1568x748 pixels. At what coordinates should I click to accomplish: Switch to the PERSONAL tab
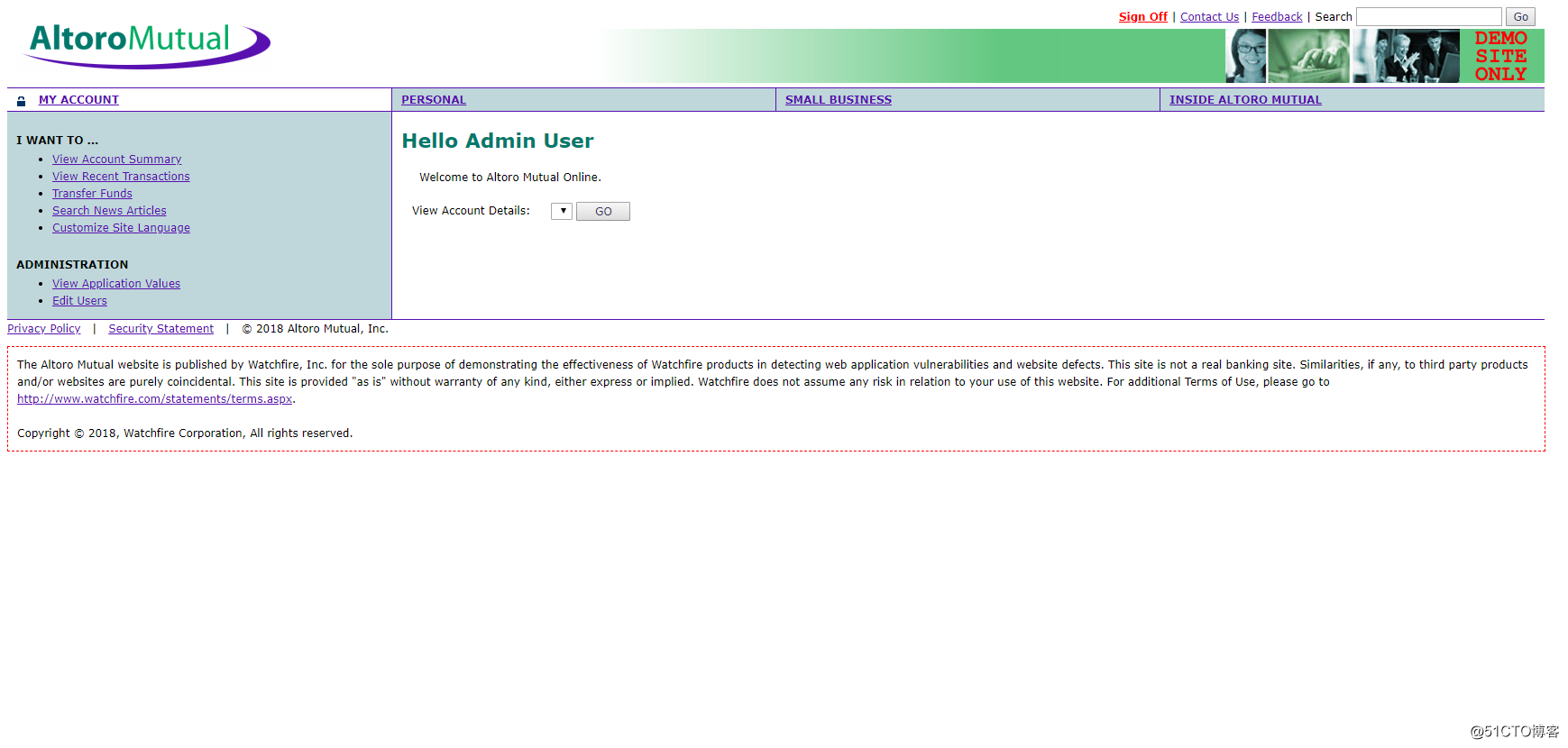[x=434, y=100]
